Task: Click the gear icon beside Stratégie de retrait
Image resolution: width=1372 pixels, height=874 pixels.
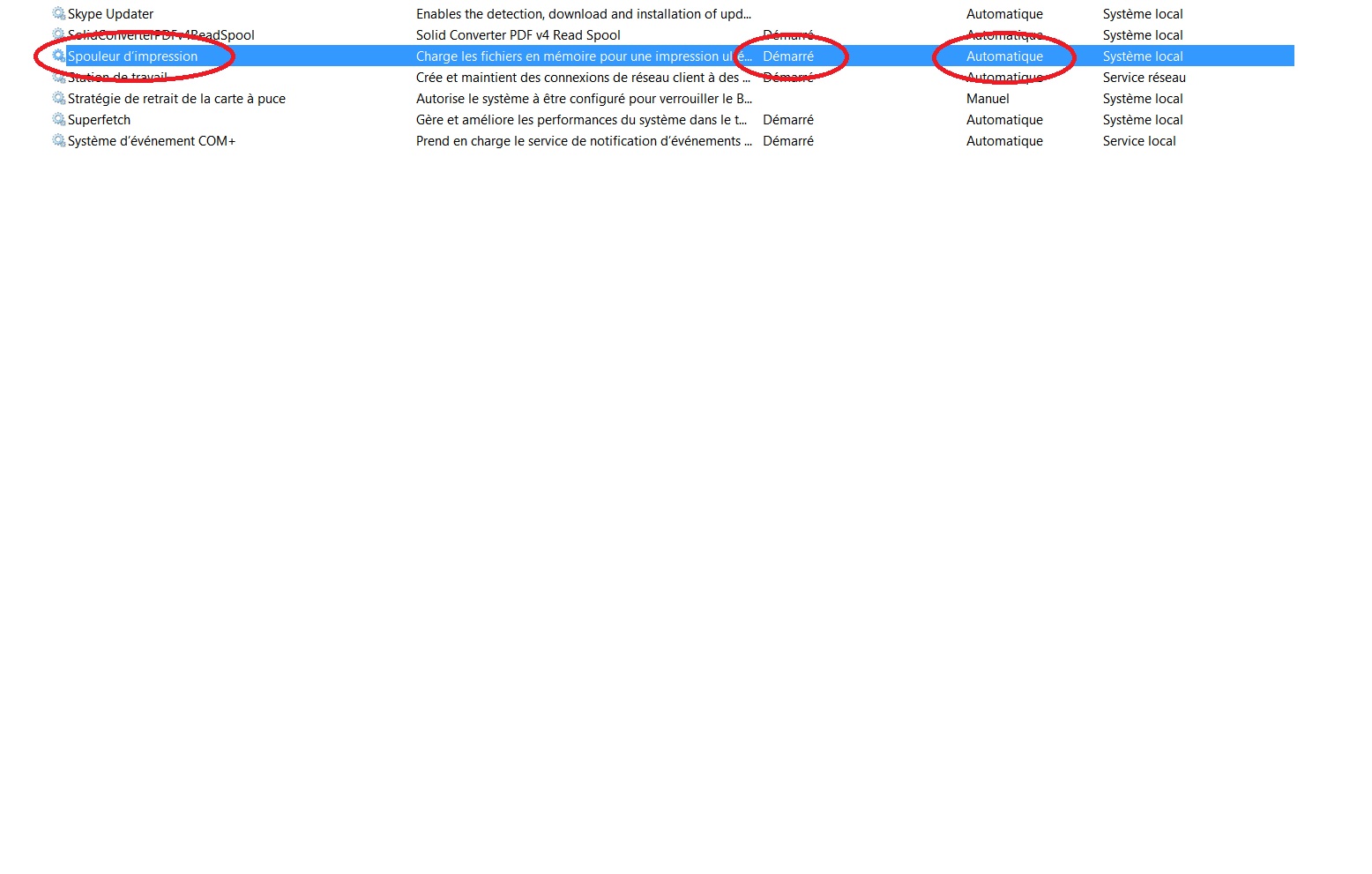Action: click(59, 98)
